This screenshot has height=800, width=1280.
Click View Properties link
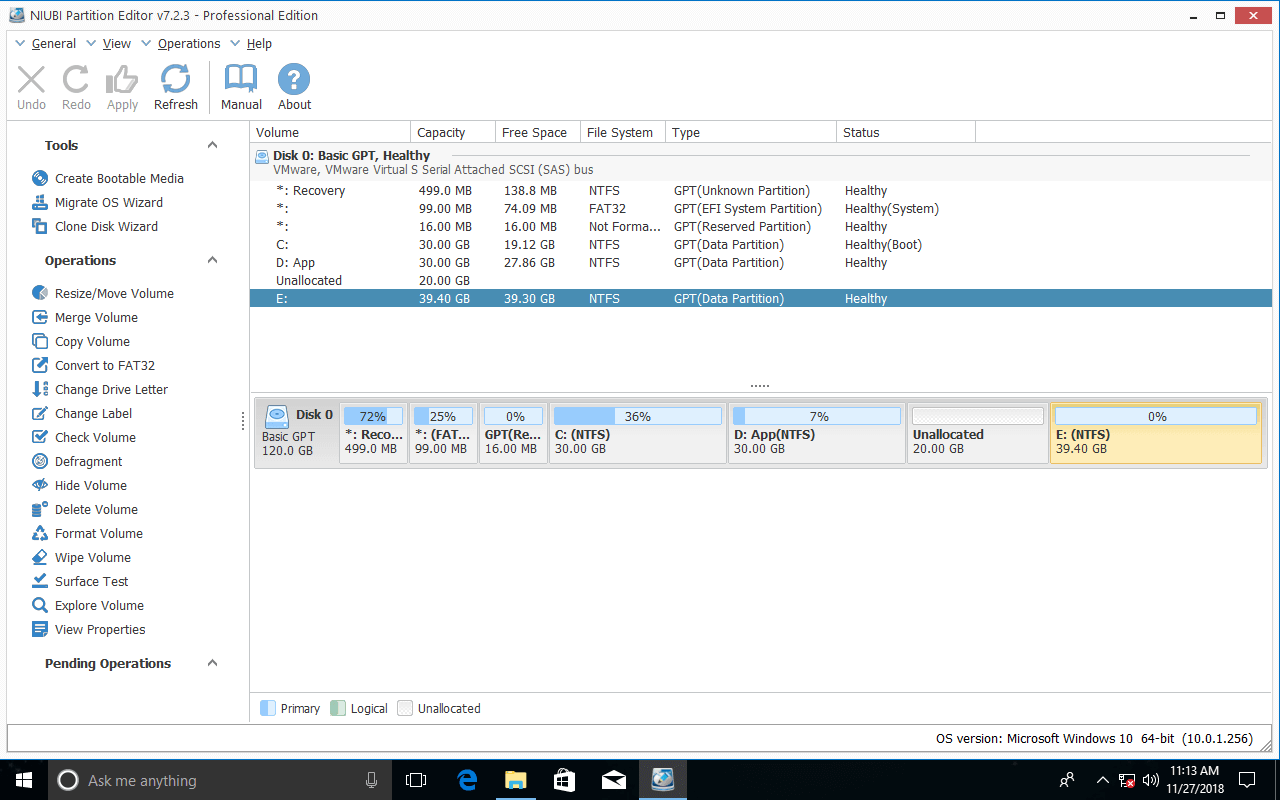[99, 629]
